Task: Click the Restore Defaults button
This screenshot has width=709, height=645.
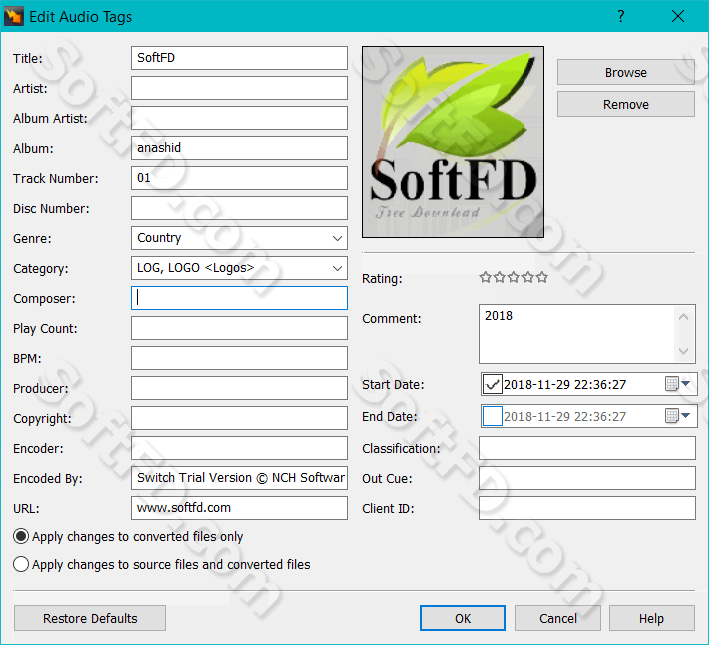Action: point(90,618)
